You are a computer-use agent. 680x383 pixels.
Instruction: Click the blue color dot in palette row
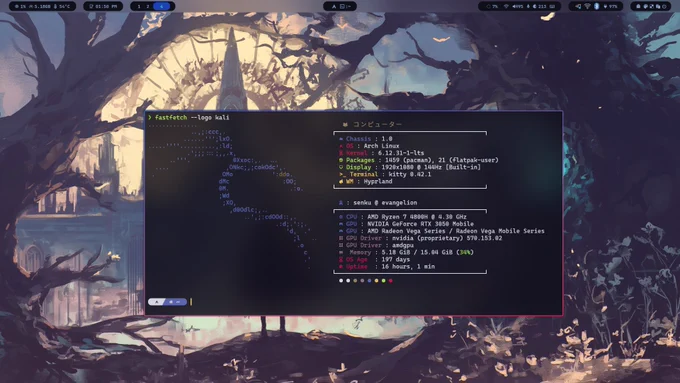[x=369, y=281]
